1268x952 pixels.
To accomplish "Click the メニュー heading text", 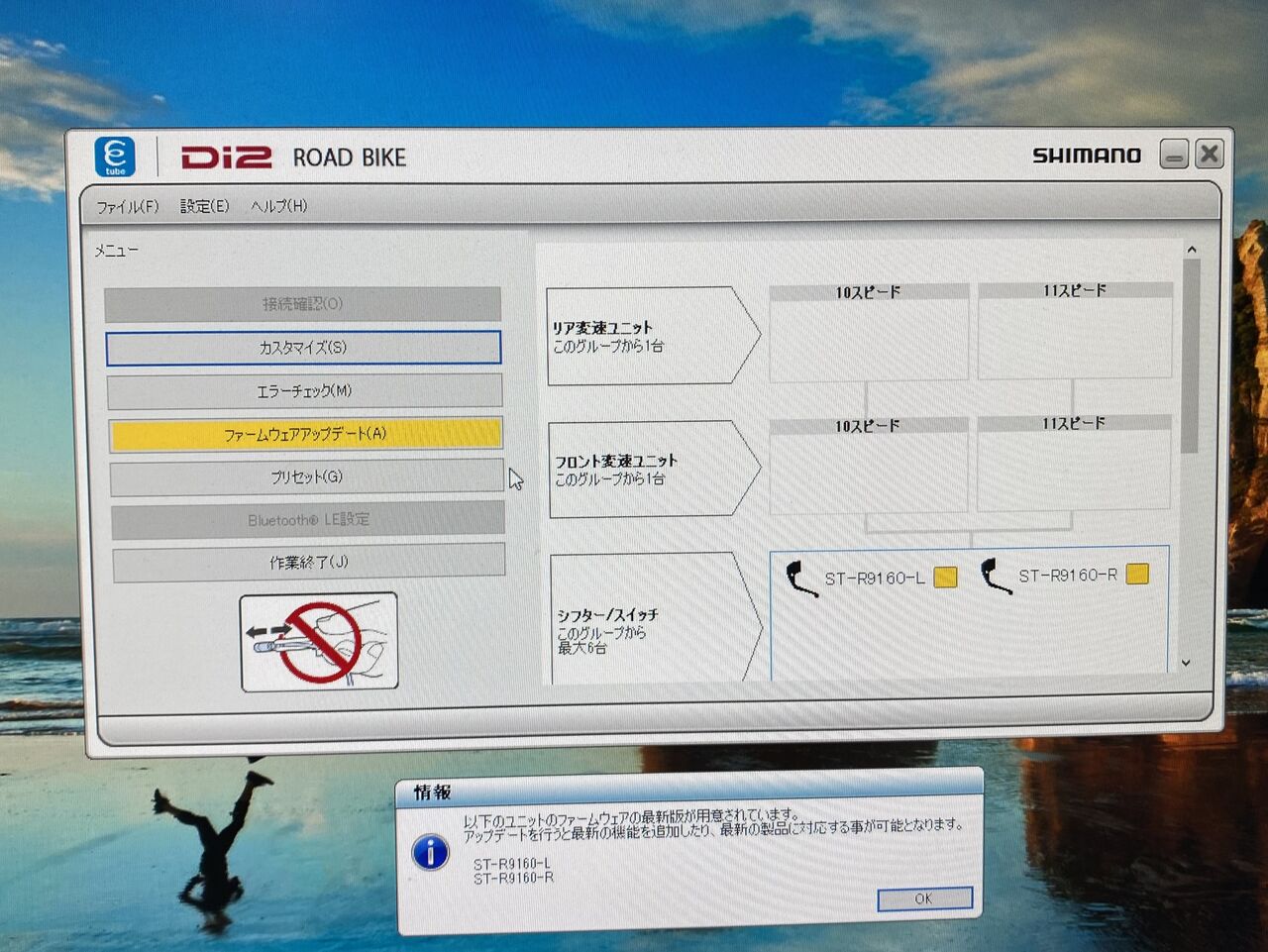I will 116,251.
